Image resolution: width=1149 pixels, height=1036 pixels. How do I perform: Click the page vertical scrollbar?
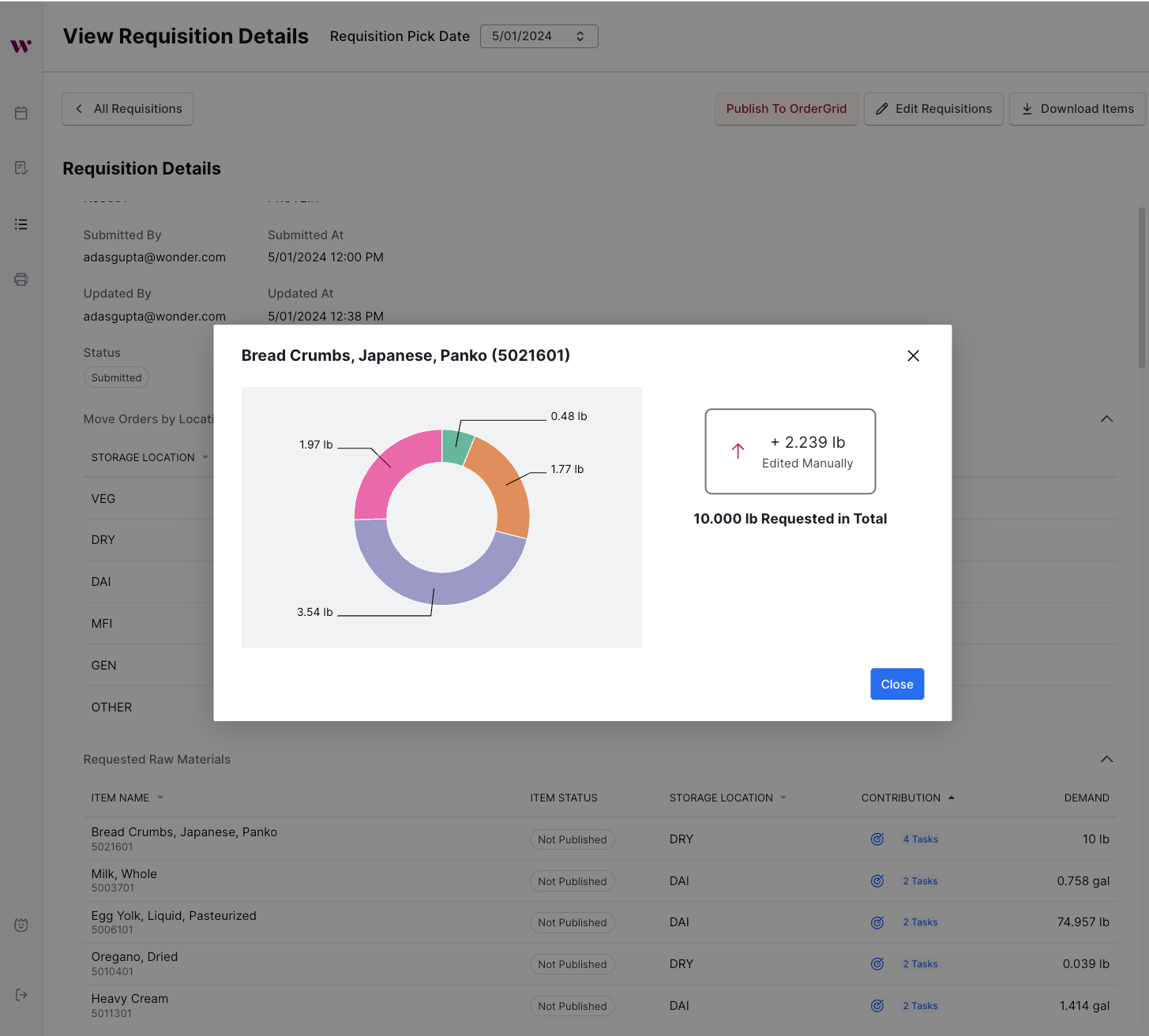coord(1142,288)
